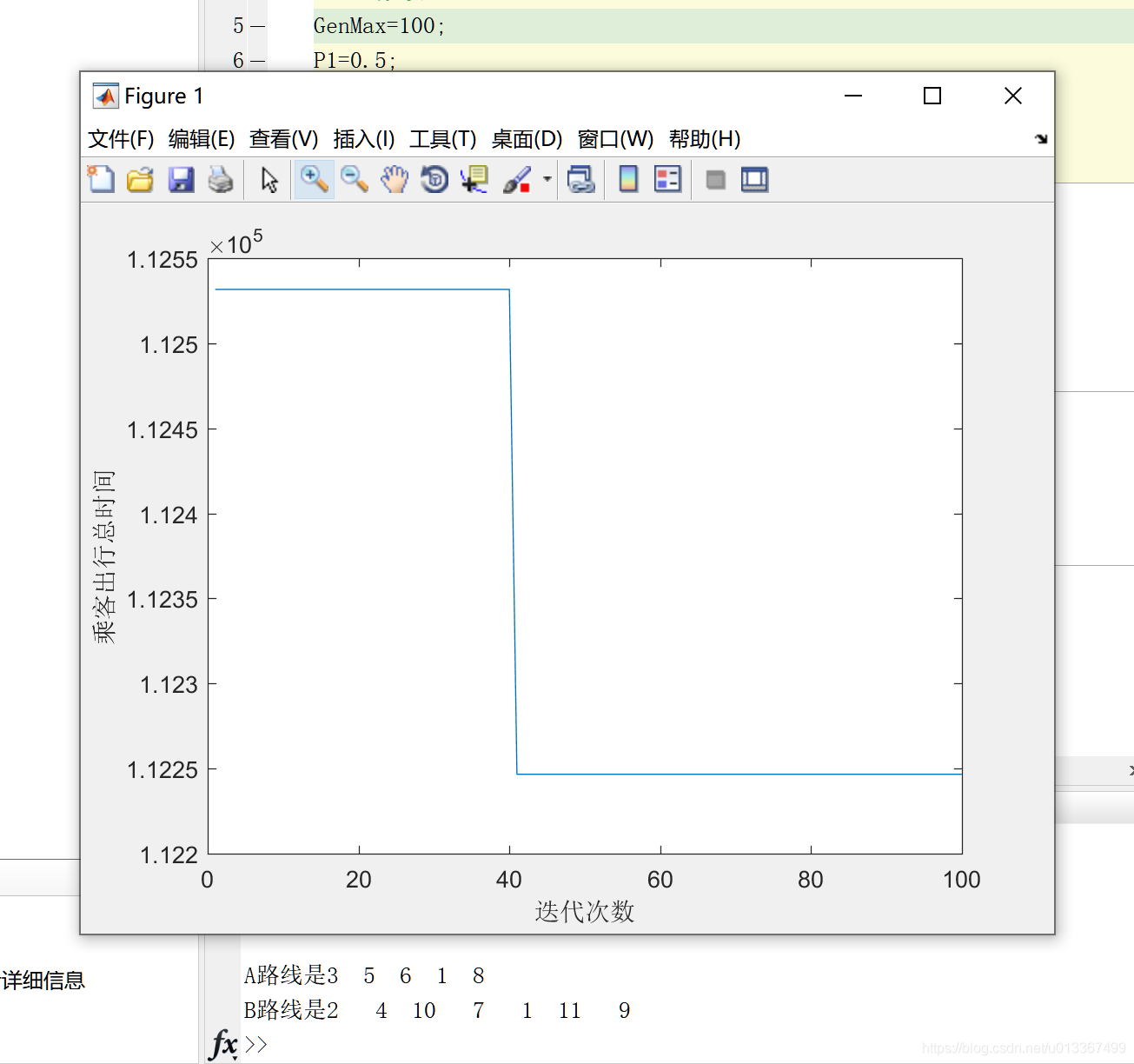
Task: Save the current figure
Action: [x=181, y=179]
